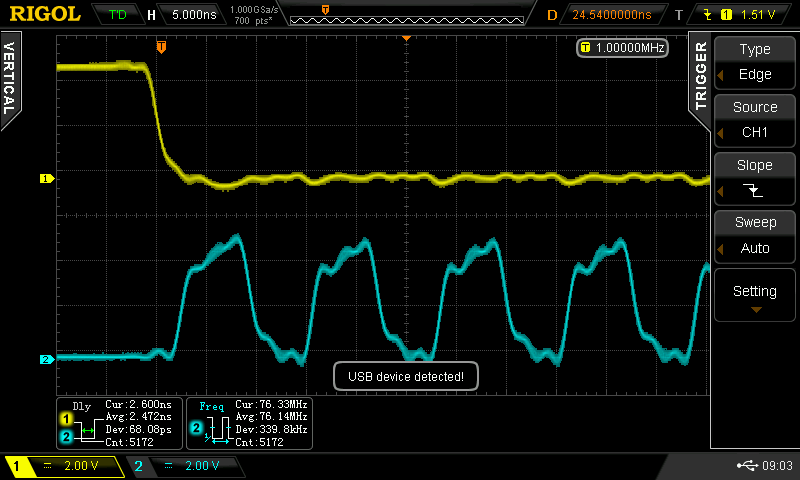Click the USB device detected message
The image size is (800, 480).
point(405,376)
